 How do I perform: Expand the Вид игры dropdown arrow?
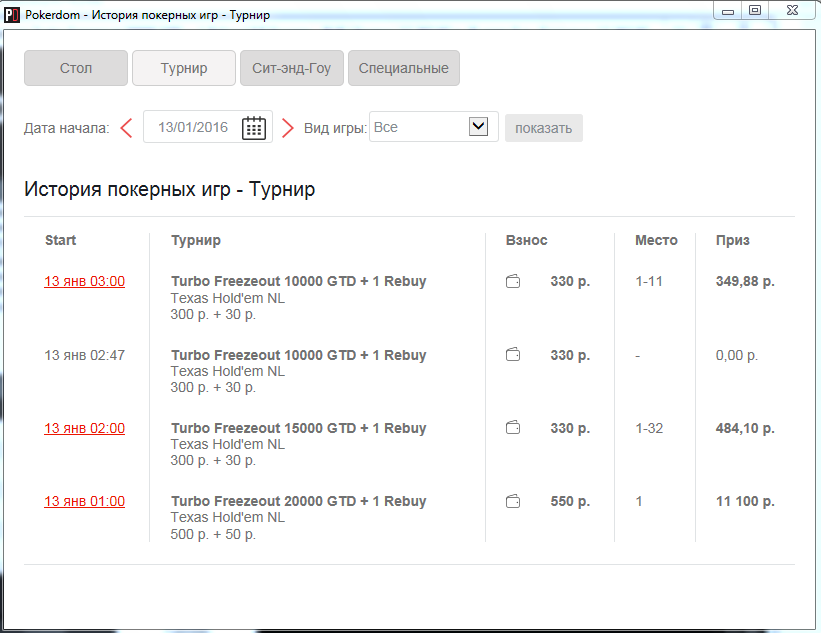[479, 127]
